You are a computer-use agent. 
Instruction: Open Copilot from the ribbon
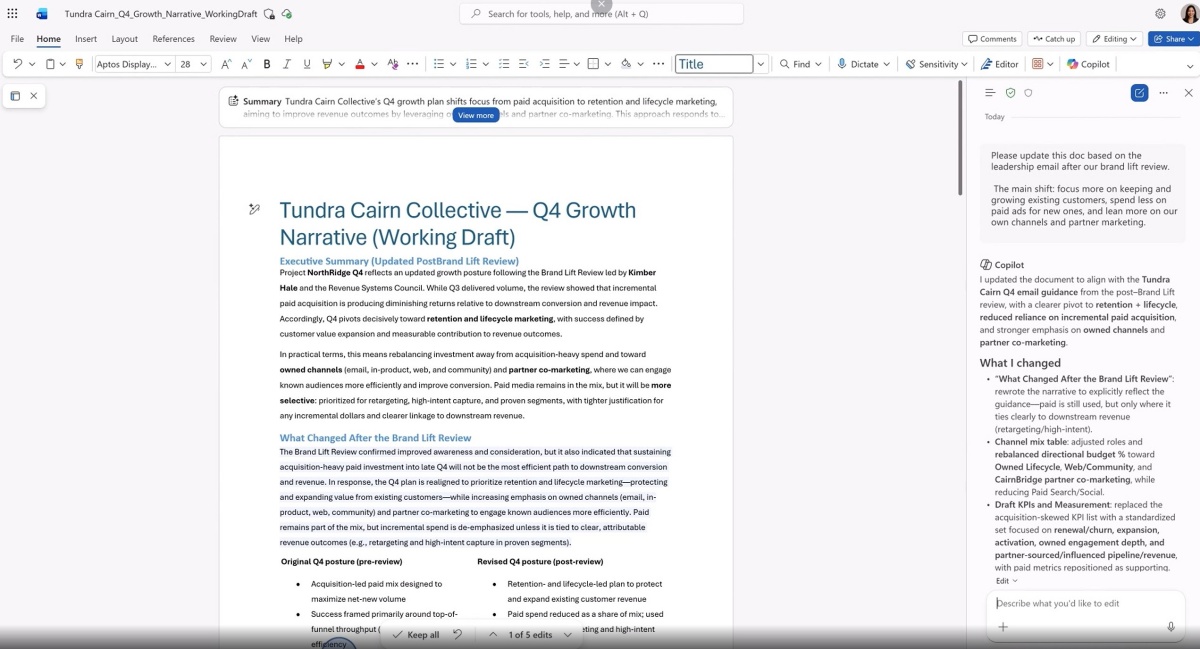click(x=1088, y=64)
